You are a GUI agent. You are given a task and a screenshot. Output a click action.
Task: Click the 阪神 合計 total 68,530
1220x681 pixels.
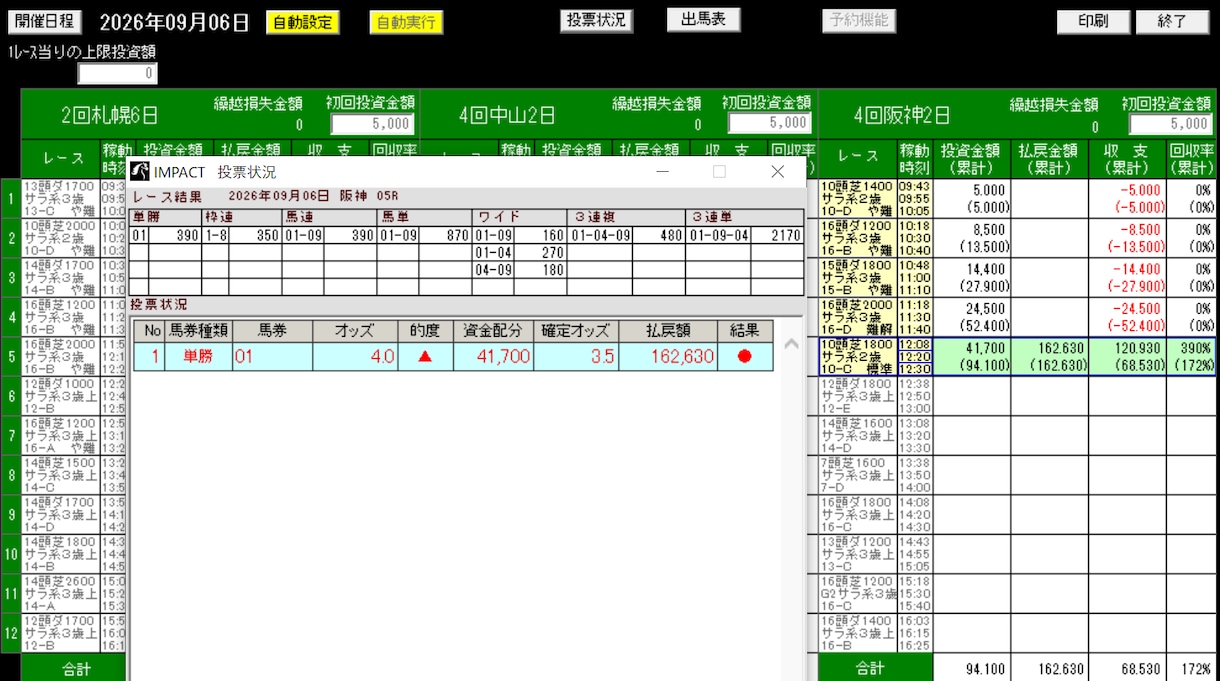coord(1127,668)
